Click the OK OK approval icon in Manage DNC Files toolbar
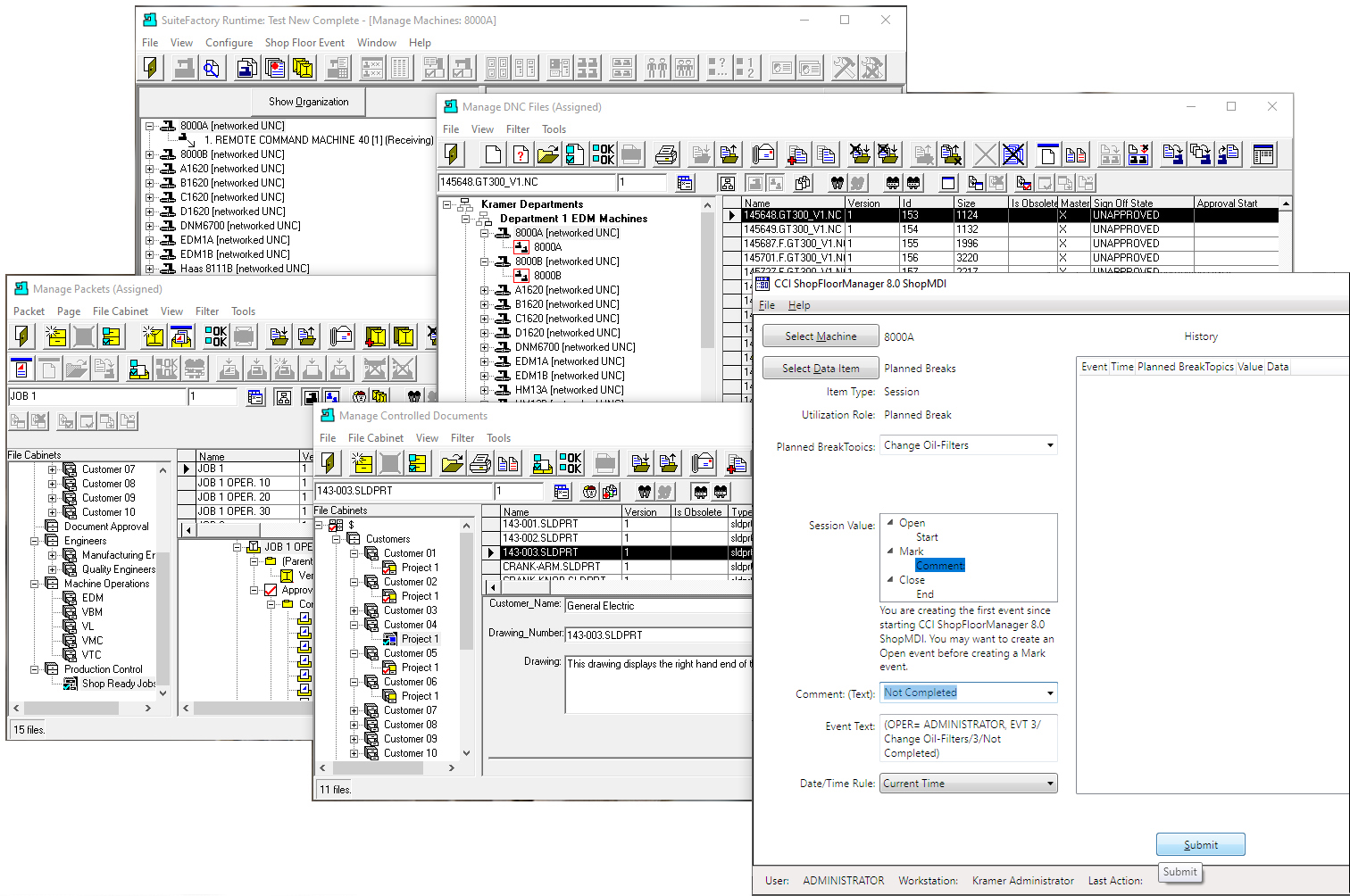The height and width of the screenshot is (896, 1350). point(604,154)
